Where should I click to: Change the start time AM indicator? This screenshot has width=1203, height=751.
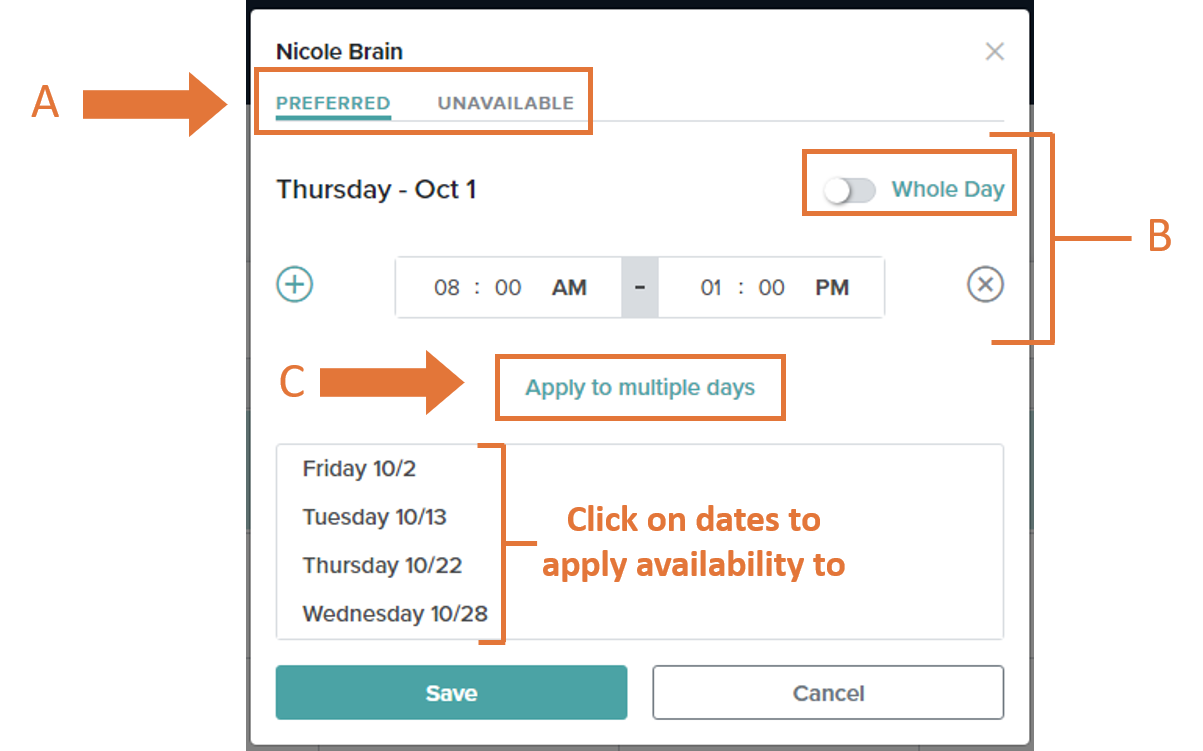coord(569,288)
